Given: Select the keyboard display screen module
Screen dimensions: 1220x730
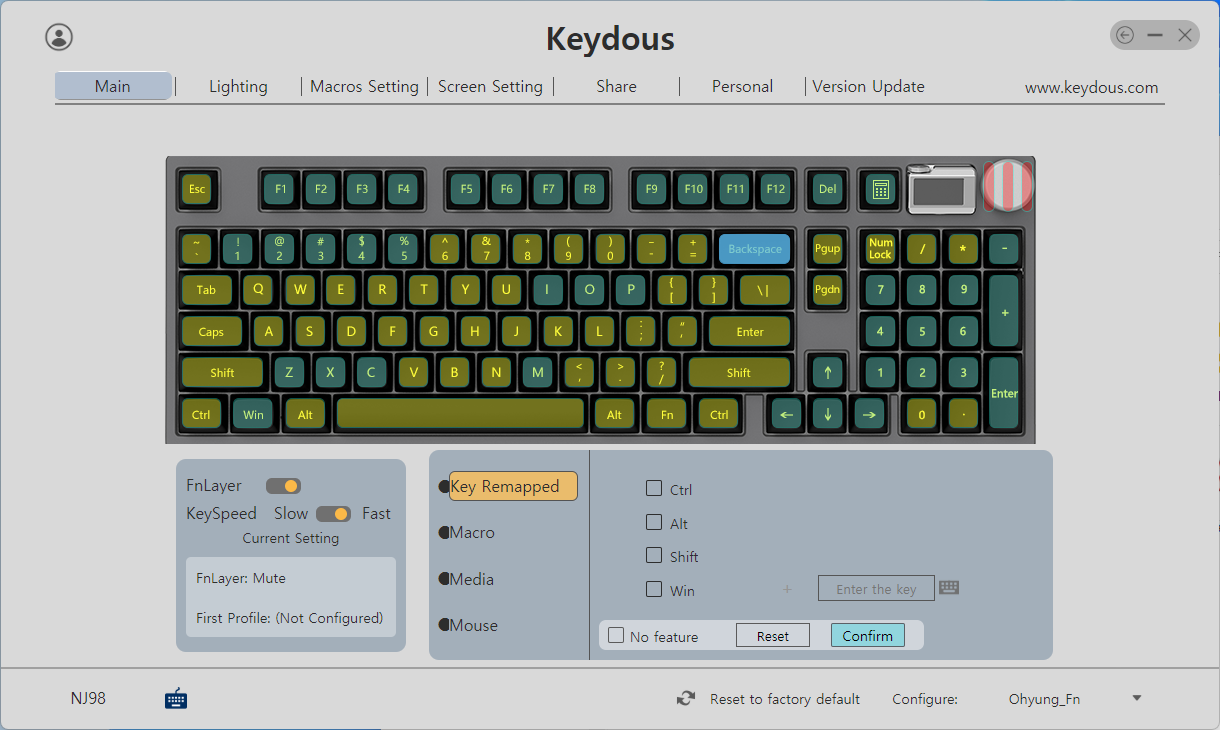Looking at the screenshot, I should 941,189.
